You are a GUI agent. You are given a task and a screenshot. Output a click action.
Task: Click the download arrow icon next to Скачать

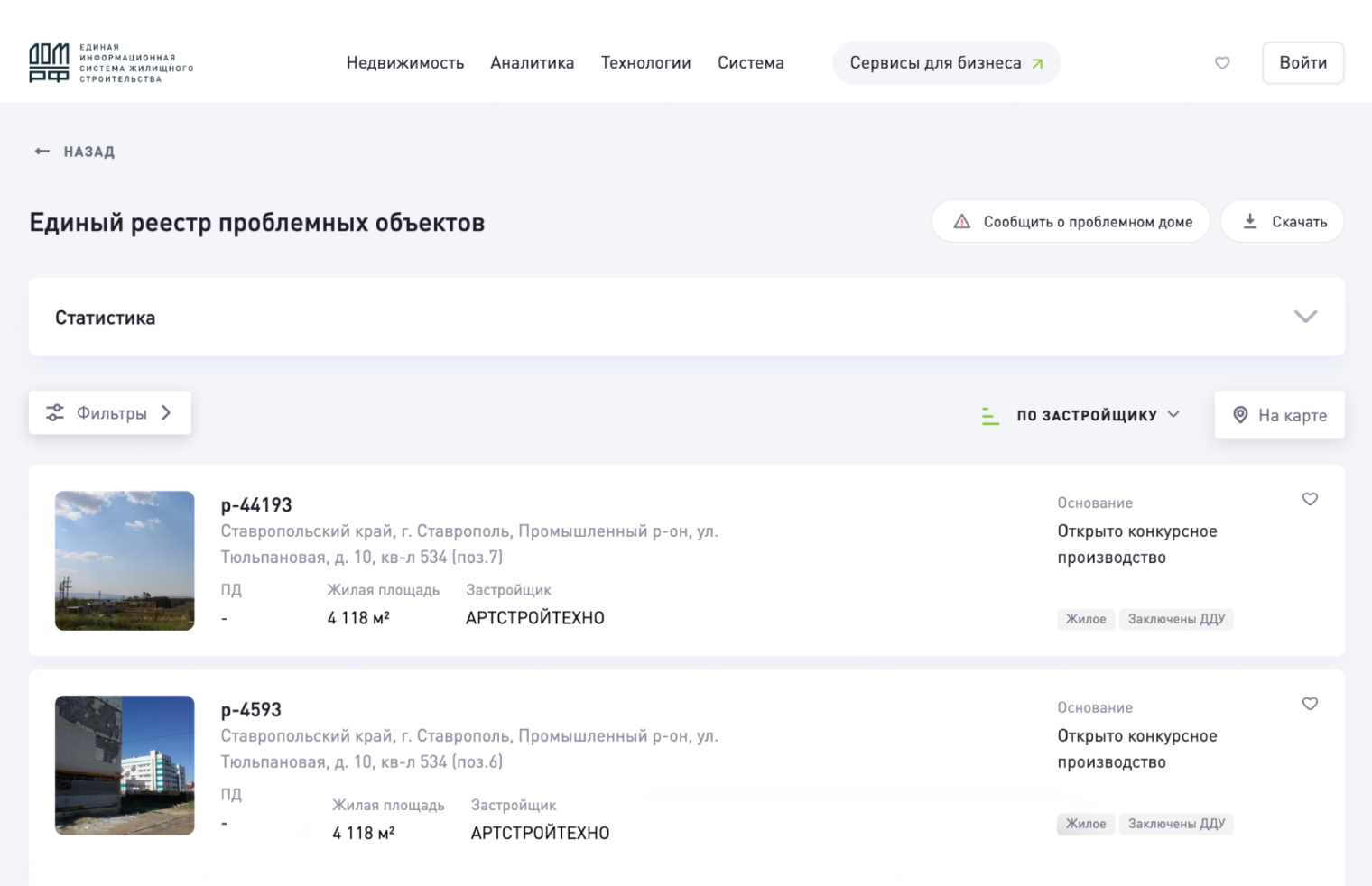pos(1251,221)
